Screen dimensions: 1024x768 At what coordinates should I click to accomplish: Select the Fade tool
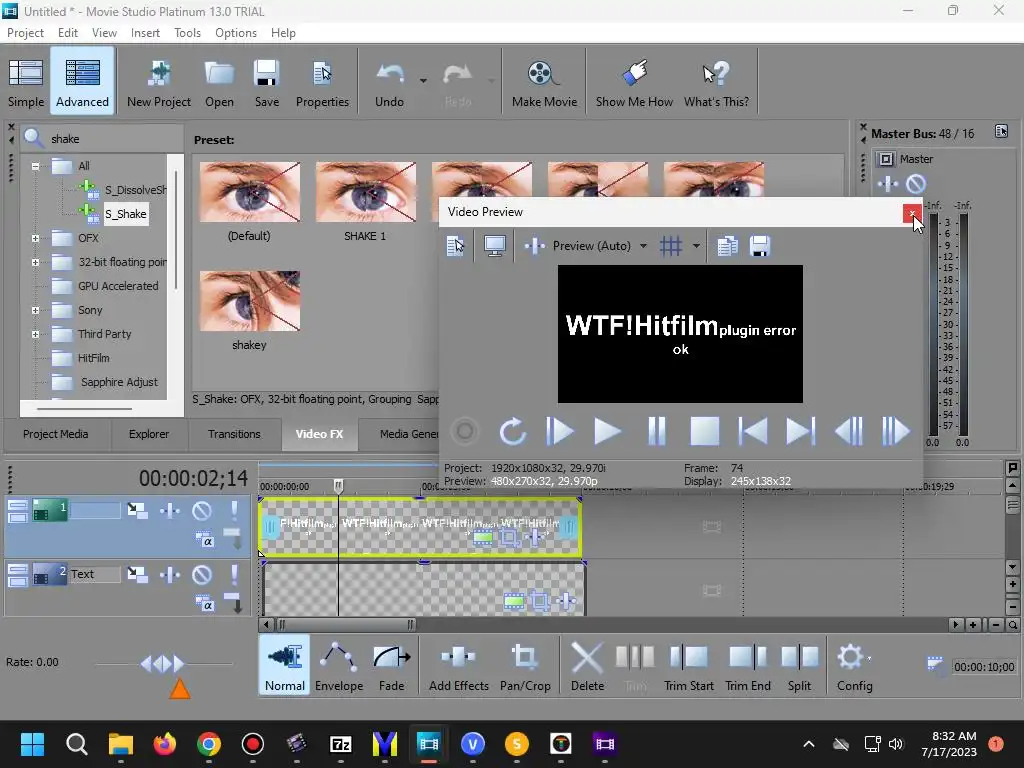click(x=391, y=665)
